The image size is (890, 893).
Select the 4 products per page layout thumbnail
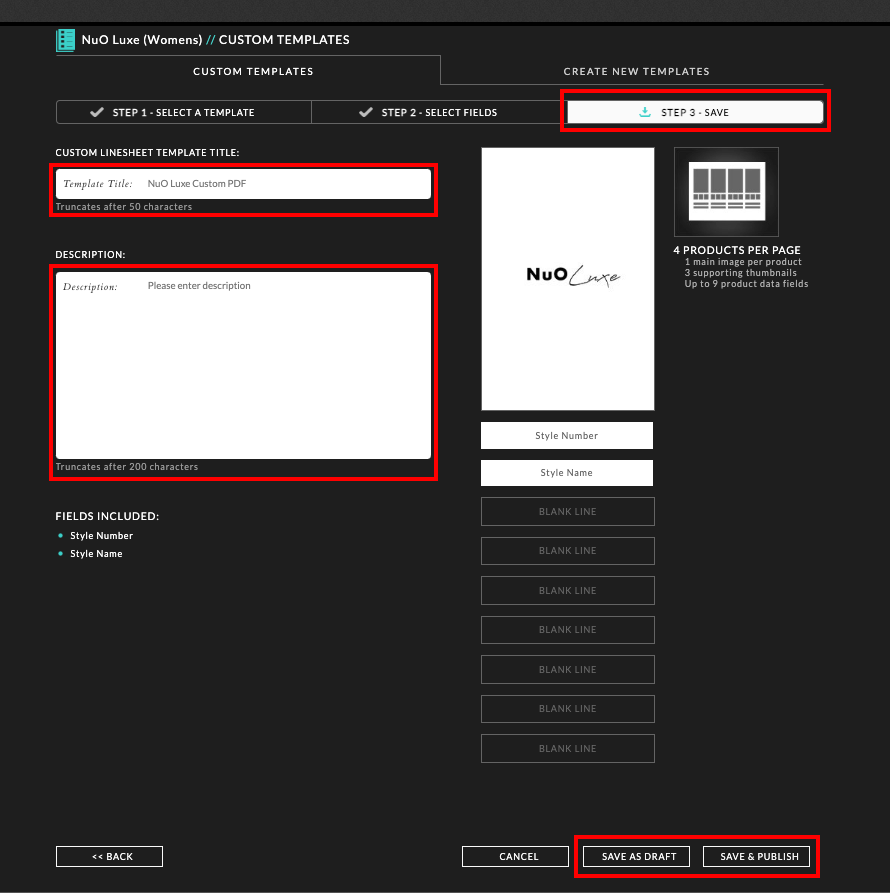point(726,192)
